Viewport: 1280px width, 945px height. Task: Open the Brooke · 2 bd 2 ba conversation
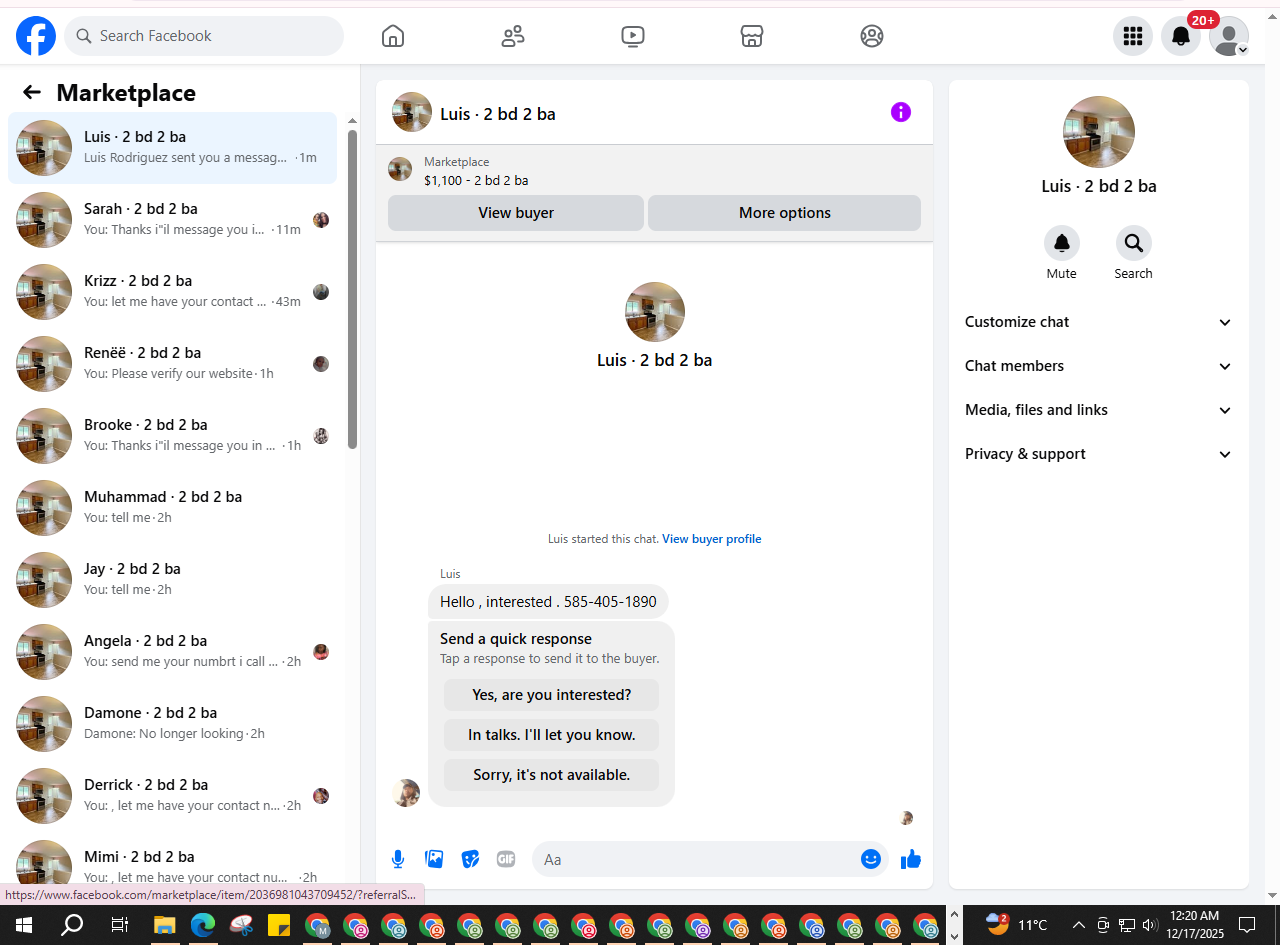173,436
